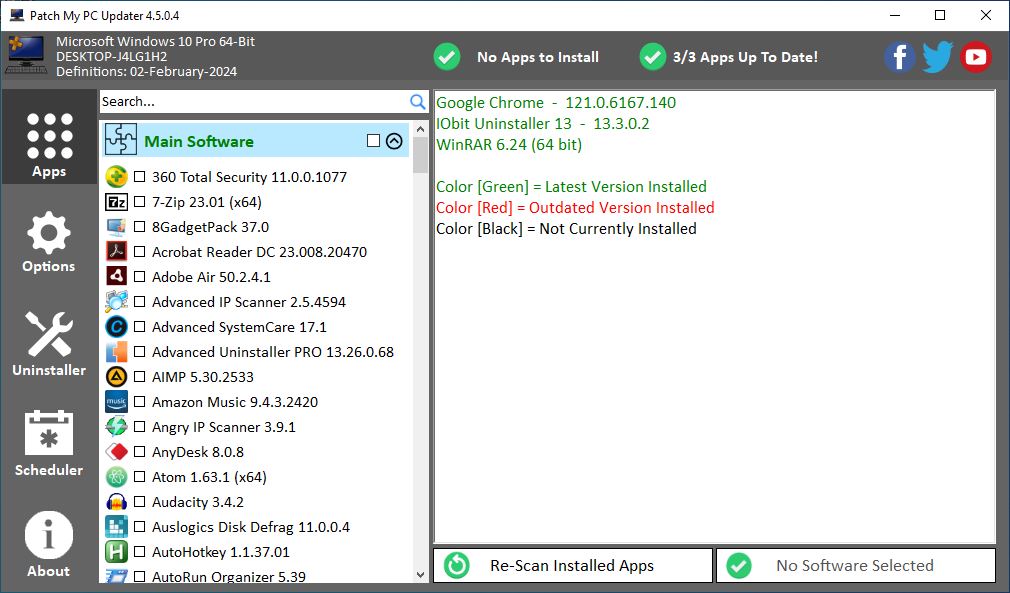Click the Atom app icon
The height and width of the screenshot is (593, 1010).
117,477
